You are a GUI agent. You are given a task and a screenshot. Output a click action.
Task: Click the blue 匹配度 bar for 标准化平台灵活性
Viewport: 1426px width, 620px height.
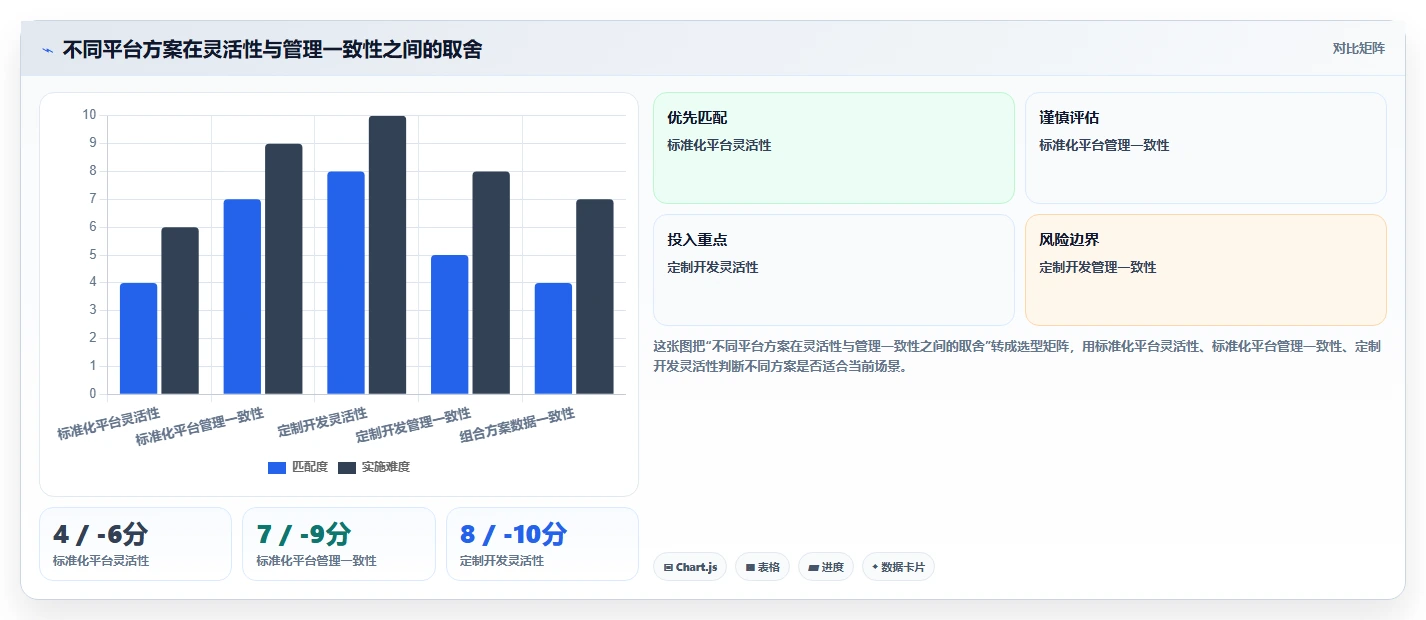(x=139, y=338)
